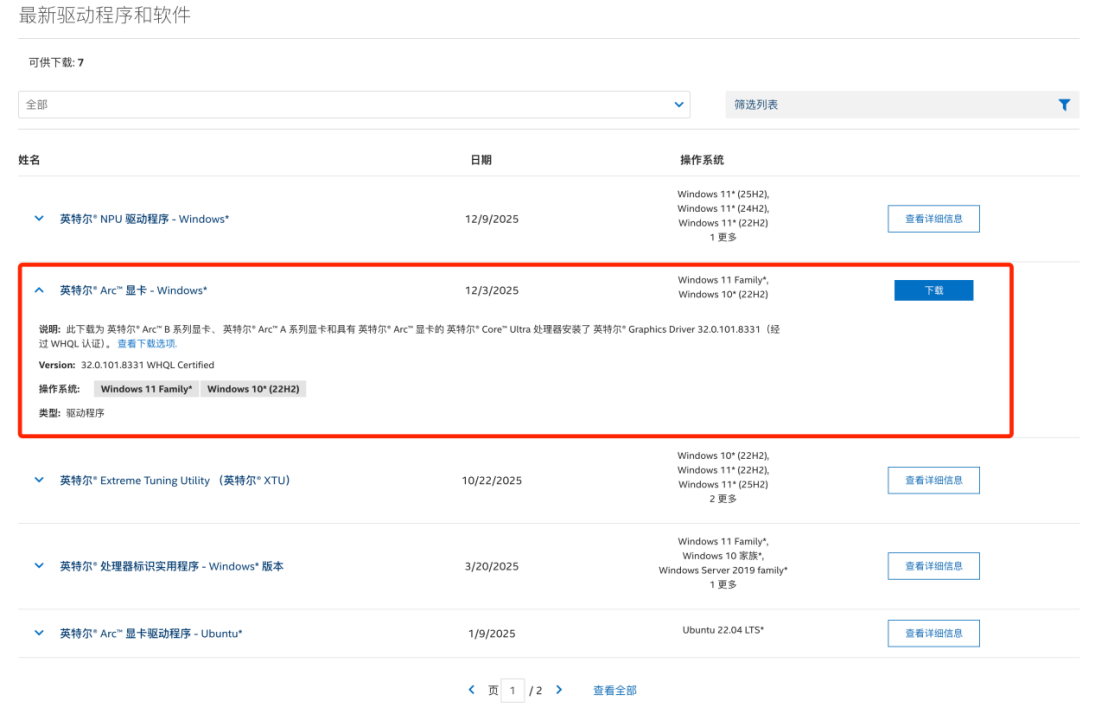1095x720 pixels.
Task: Click the 查看全部 link
Action: tap(614, 691)
